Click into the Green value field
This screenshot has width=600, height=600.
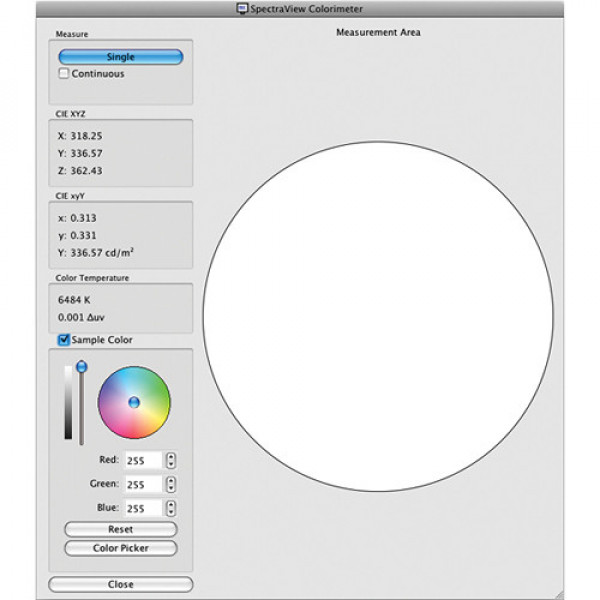143,484
